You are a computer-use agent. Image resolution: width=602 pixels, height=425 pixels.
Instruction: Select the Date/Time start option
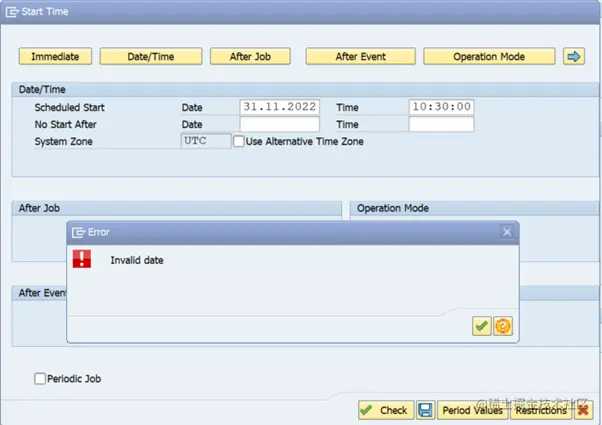pyautogui.click(x=151, y=56)
